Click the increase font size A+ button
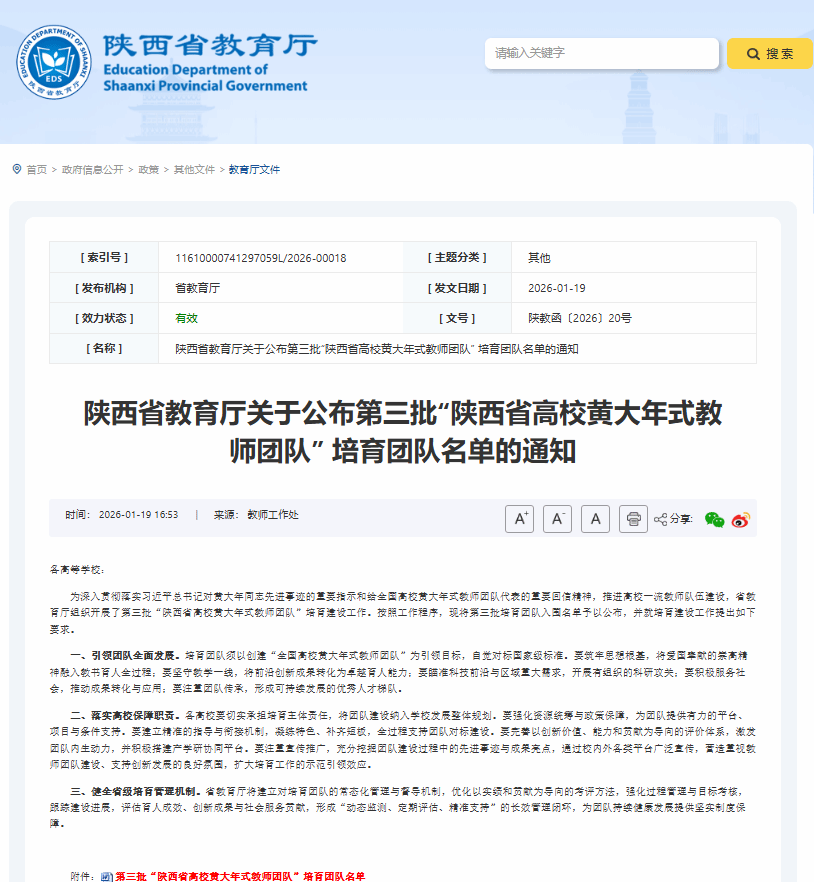This screenshot has height=882, width=814. [519, 518]
